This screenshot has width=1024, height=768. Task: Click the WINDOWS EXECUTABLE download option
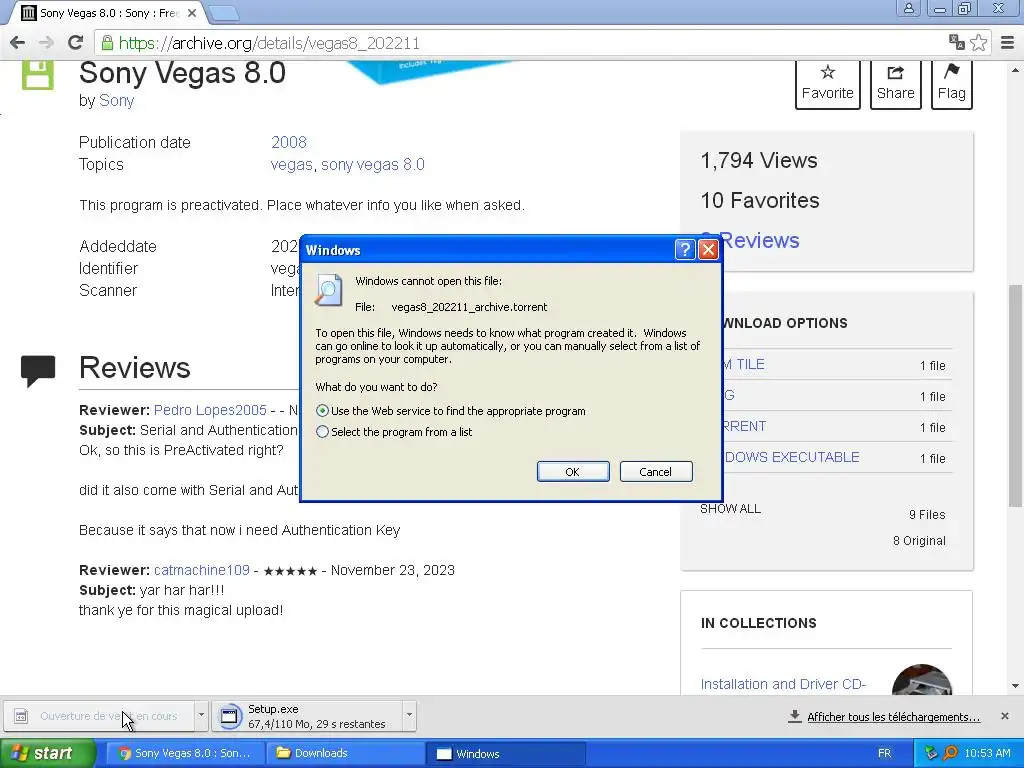(x=792, y=457)
